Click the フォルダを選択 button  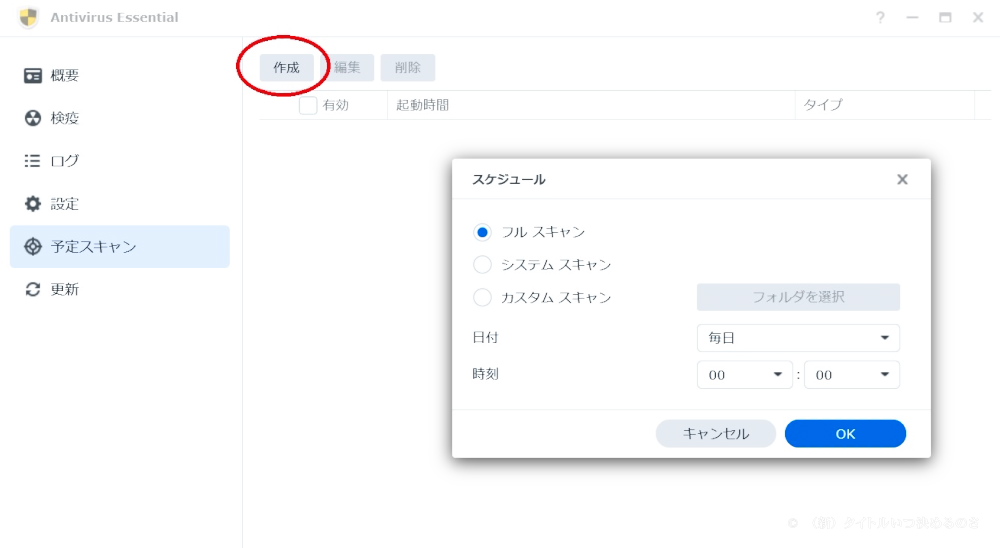pyautogui.click(x=798, y=297)
